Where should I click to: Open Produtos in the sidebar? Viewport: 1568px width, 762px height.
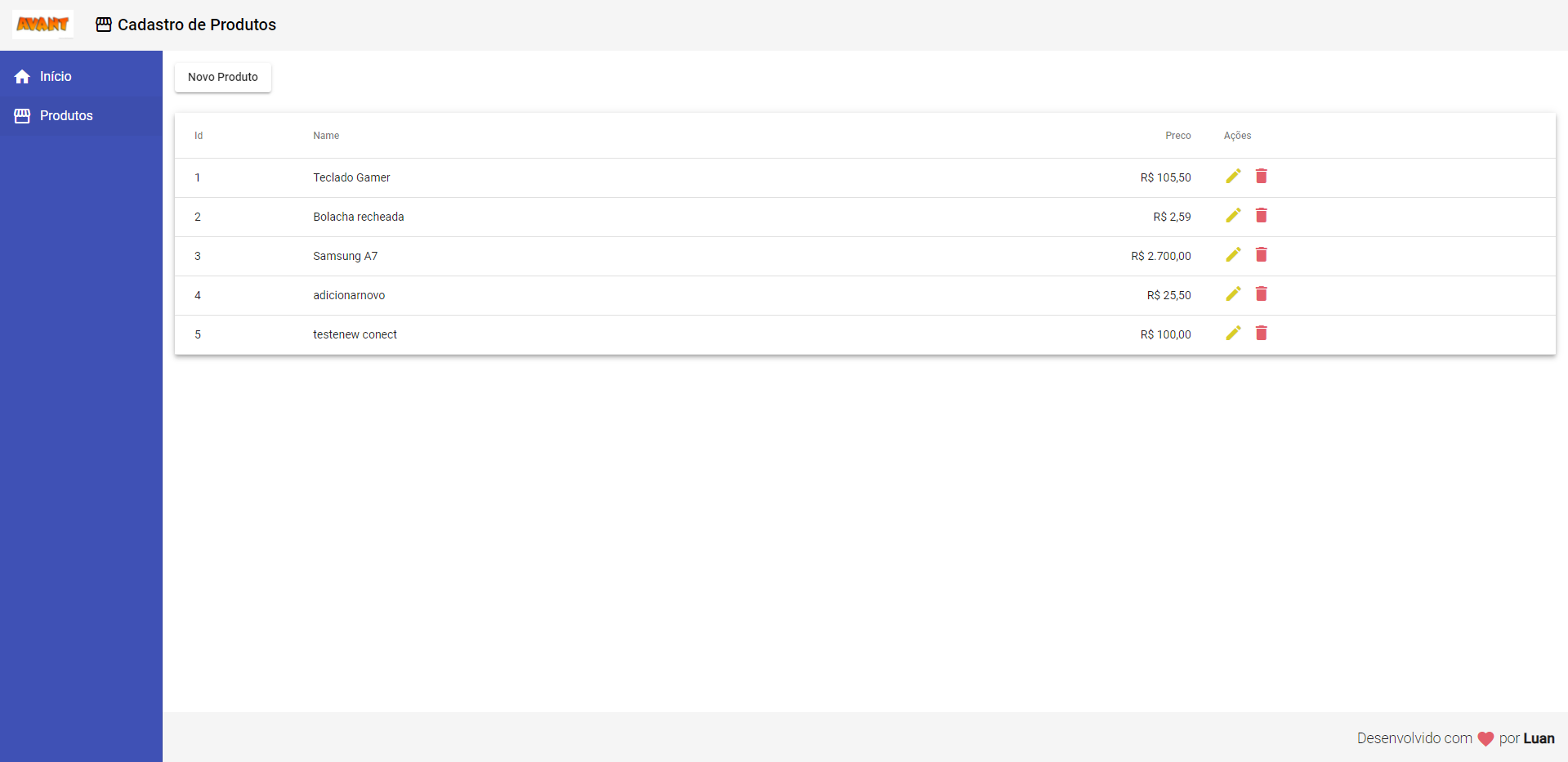pos(66,115)
